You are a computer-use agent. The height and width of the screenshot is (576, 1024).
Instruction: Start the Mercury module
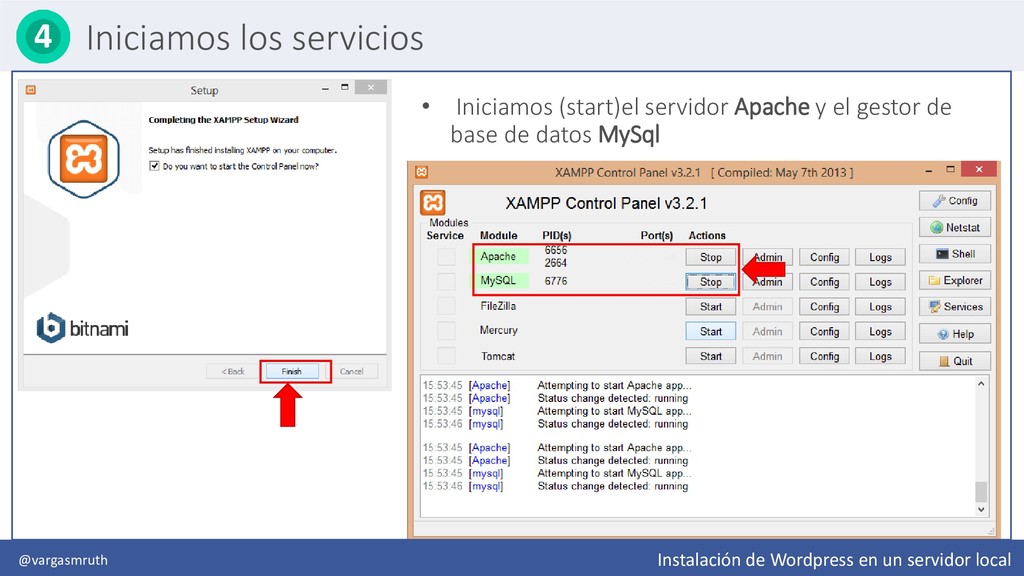pos(711,331)
